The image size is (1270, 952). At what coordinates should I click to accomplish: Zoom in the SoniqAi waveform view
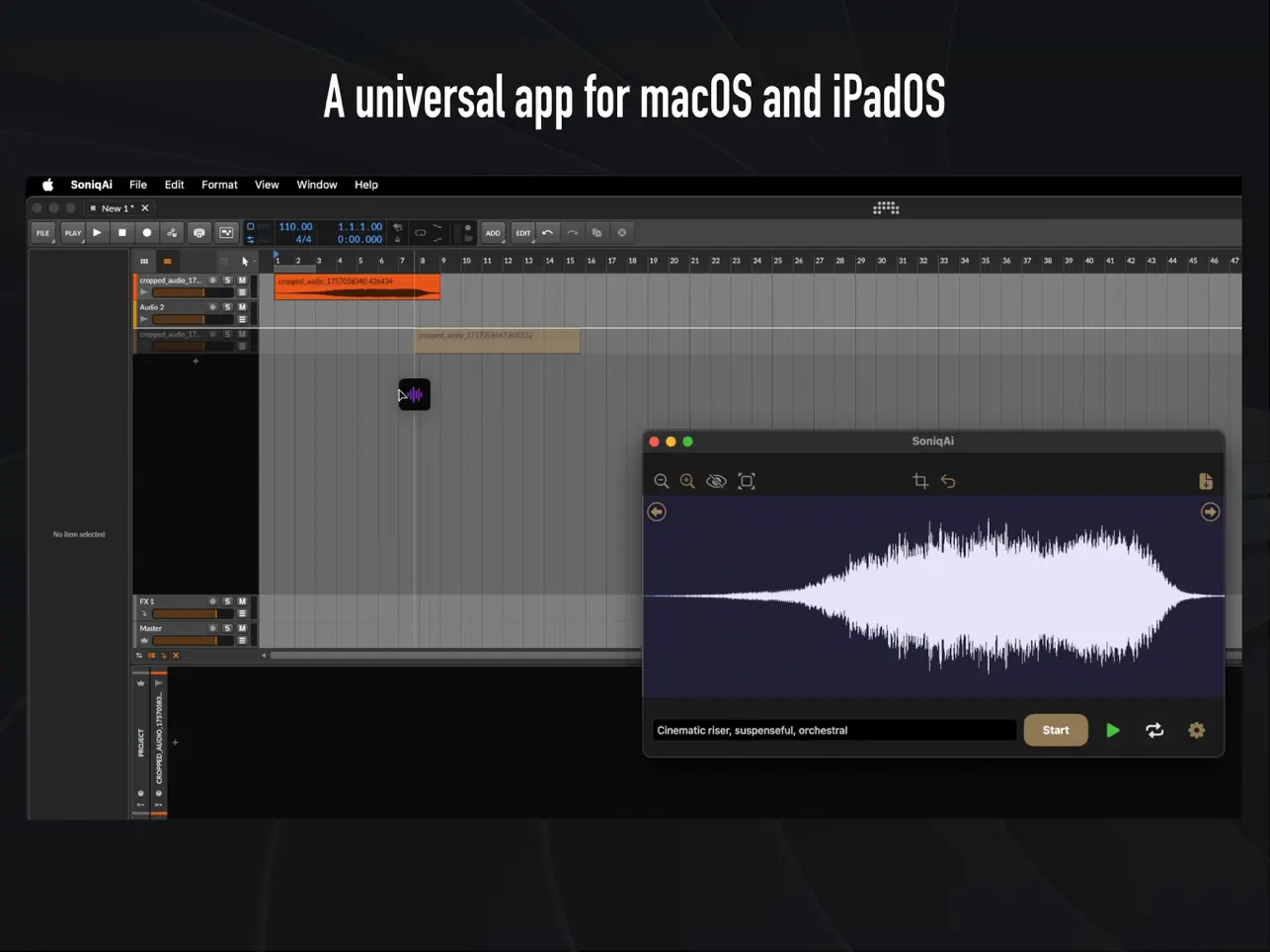687,481
